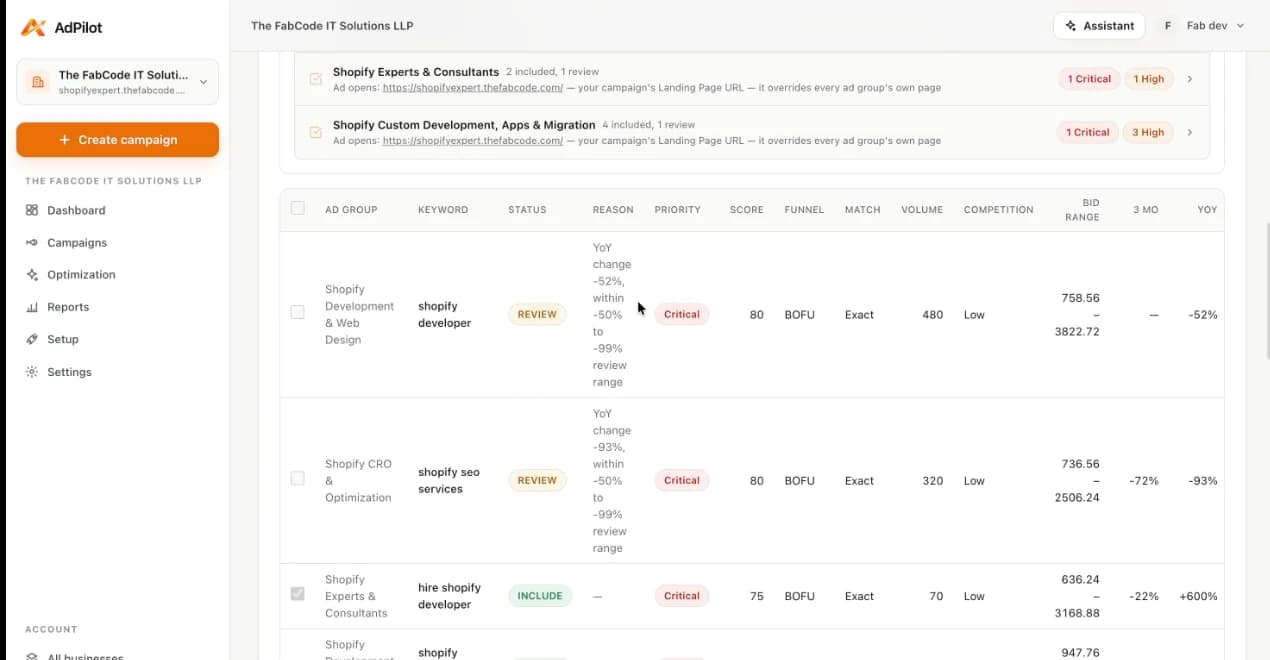Click the Critical badge in hire shopify developer row
1270x660 pixels.
click(x=682, y=596)
